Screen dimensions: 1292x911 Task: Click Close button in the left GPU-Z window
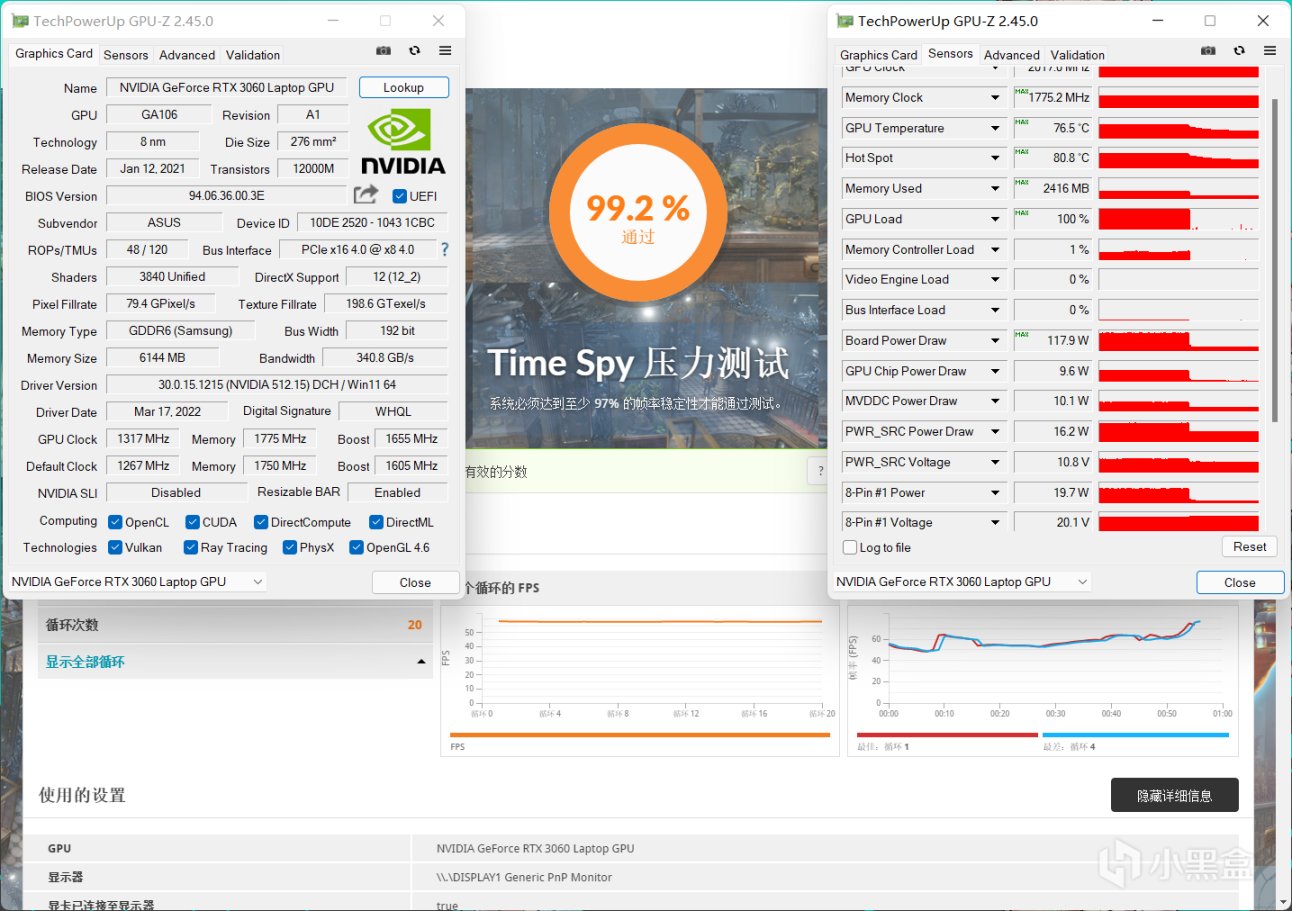[415, 582]
